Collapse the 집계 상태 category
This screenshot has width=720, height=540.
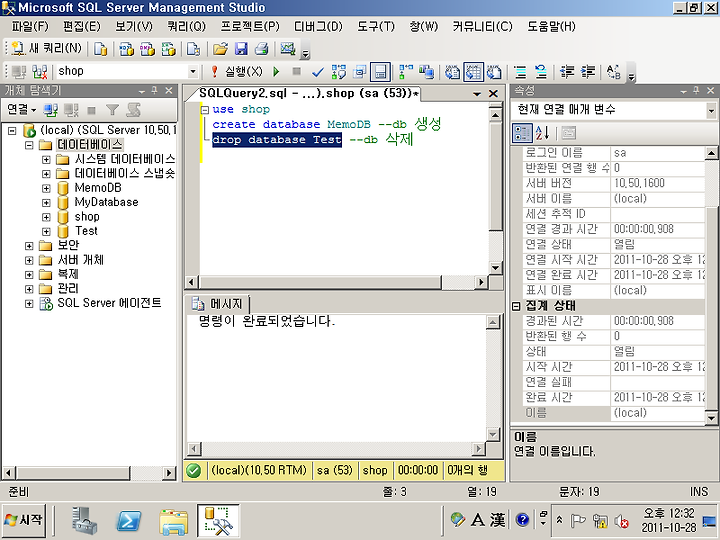coord(516,306)
